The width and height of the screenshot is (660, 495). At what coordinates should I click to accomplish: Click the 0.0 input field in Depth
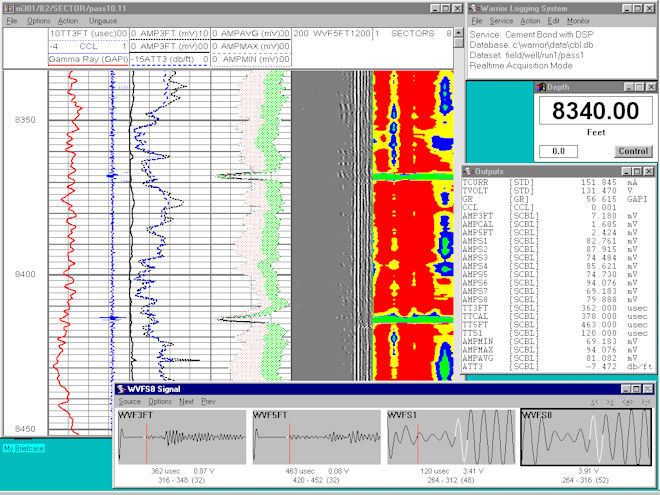[558, 151]
